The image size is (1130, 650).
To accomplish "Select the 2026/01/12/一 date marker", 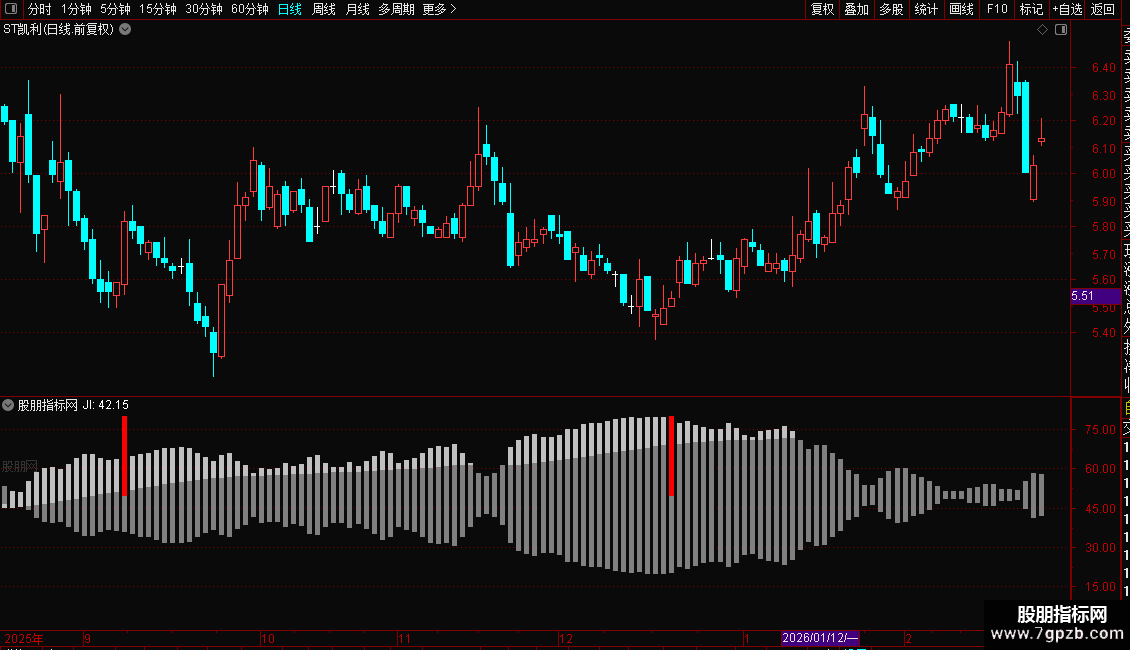I will 820,638.
